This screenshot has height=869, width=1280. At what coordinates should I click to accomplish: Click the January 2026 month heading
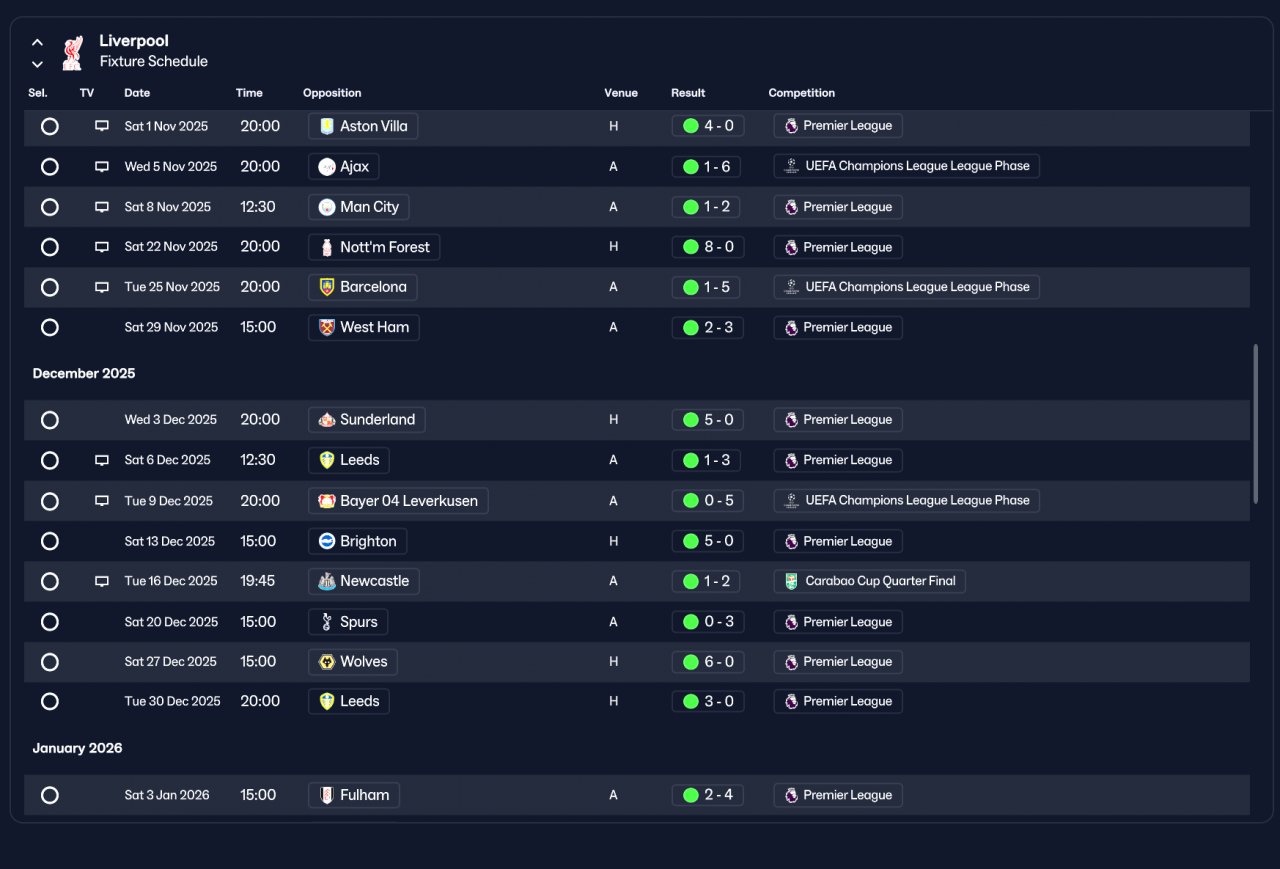point(77,748)
